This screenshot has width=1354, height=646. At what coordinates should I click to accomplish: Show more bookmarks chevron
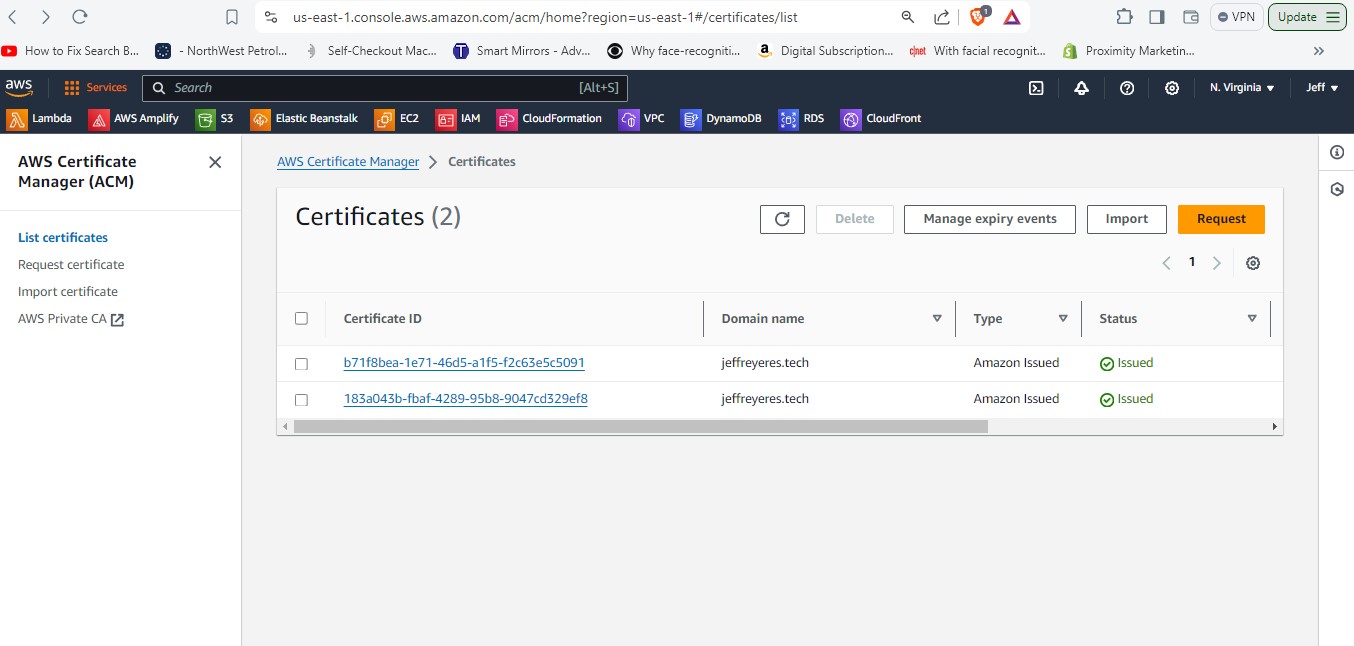(1319, 51)
